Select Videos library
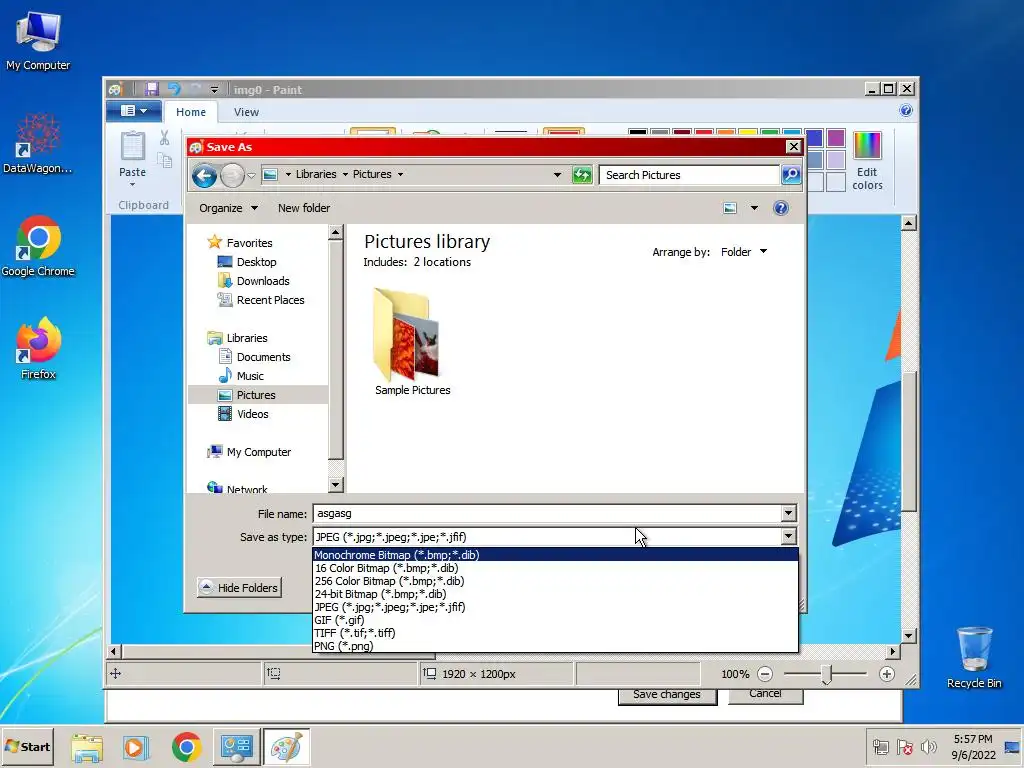Viewport: 1024px width, 768px height. (x=252, y=414)
